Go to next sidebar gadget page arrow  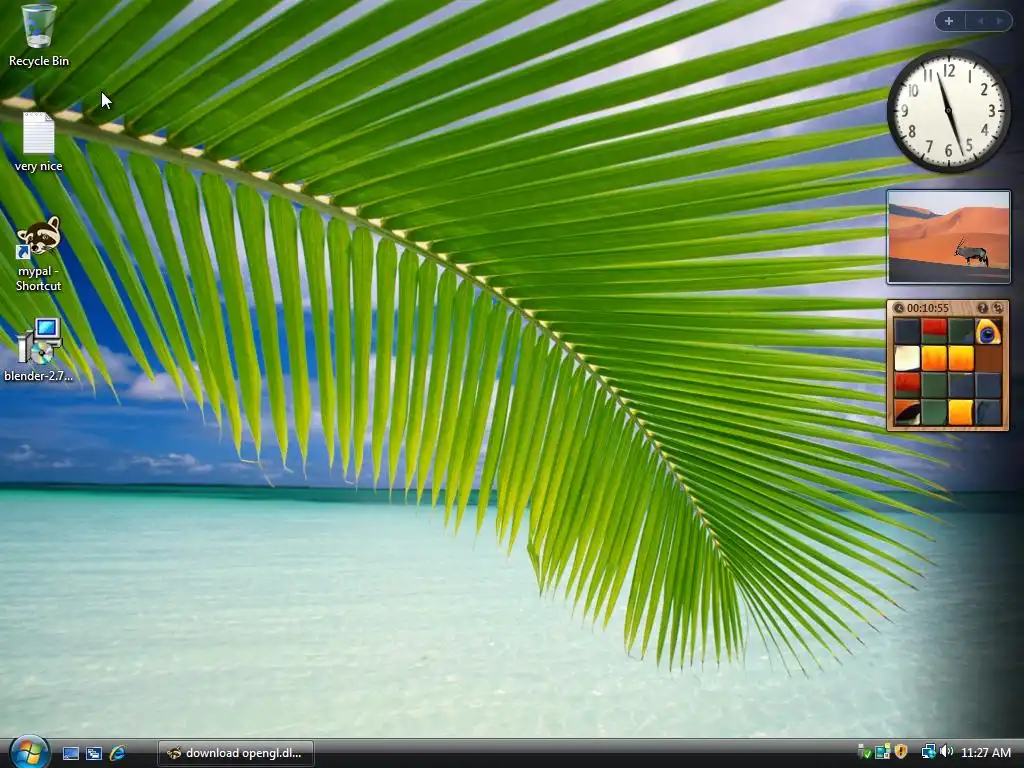pos(999,21)
